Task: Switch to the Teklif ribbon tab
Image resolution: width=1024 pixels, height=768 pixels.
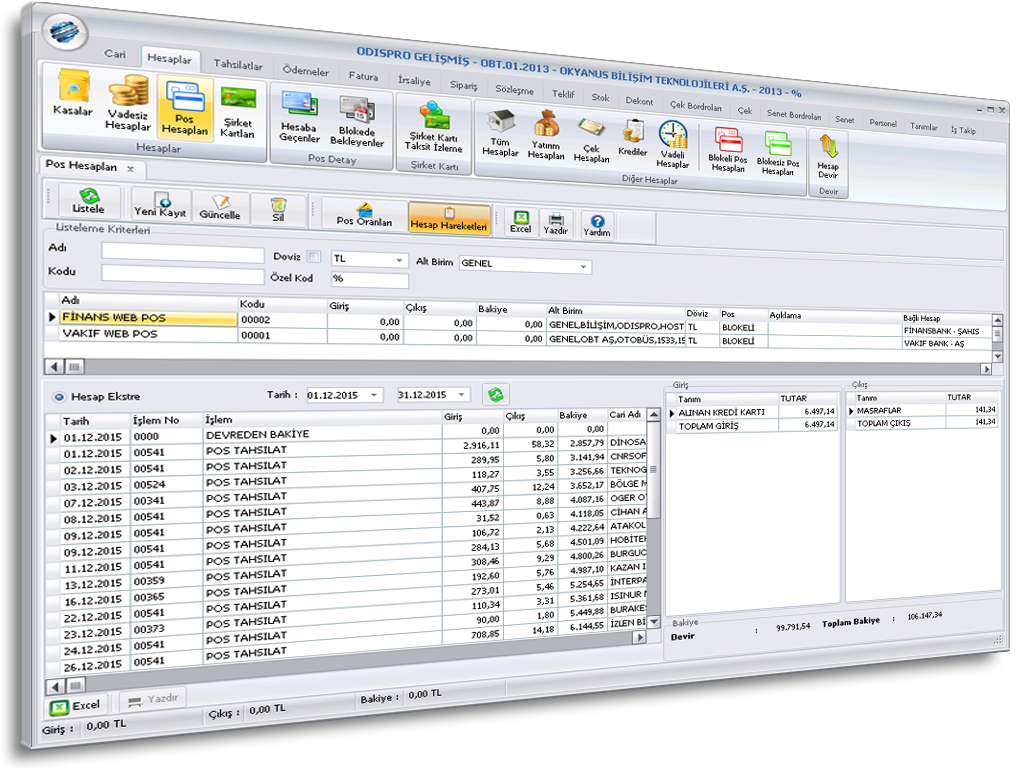Action: [x=563, y=94]
